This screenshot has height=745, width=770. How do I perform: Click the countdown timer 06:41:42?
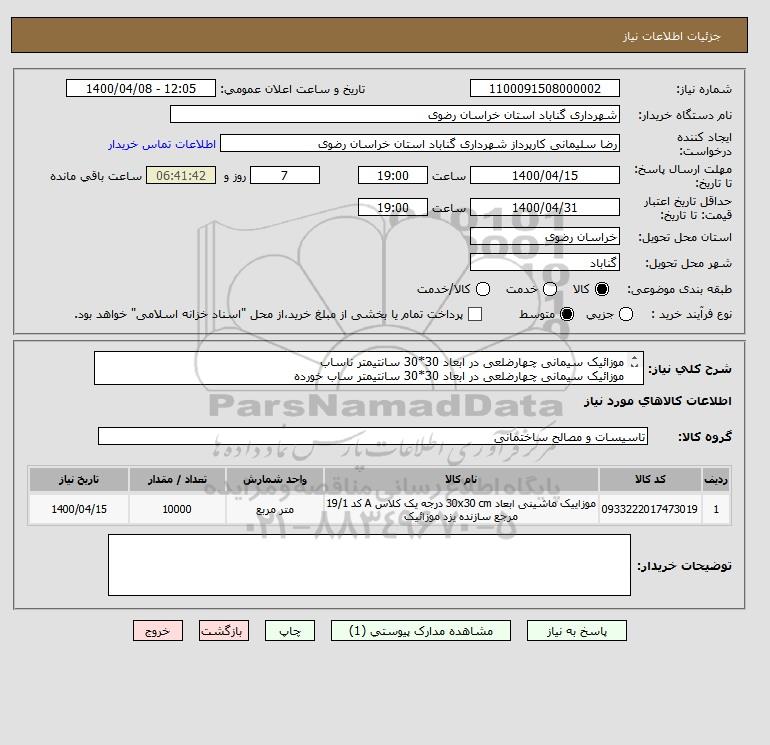click(x=181, y=175)
